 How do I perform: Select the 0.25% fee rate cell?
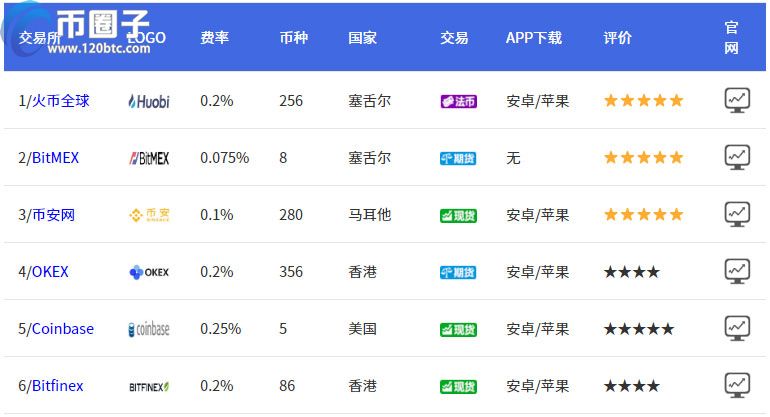(220, 329)
